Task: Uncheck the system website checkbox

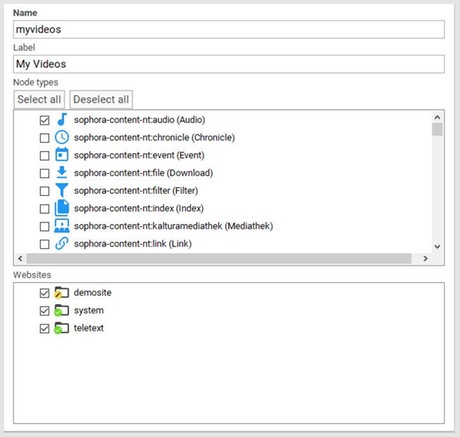Action: [44, 311]
